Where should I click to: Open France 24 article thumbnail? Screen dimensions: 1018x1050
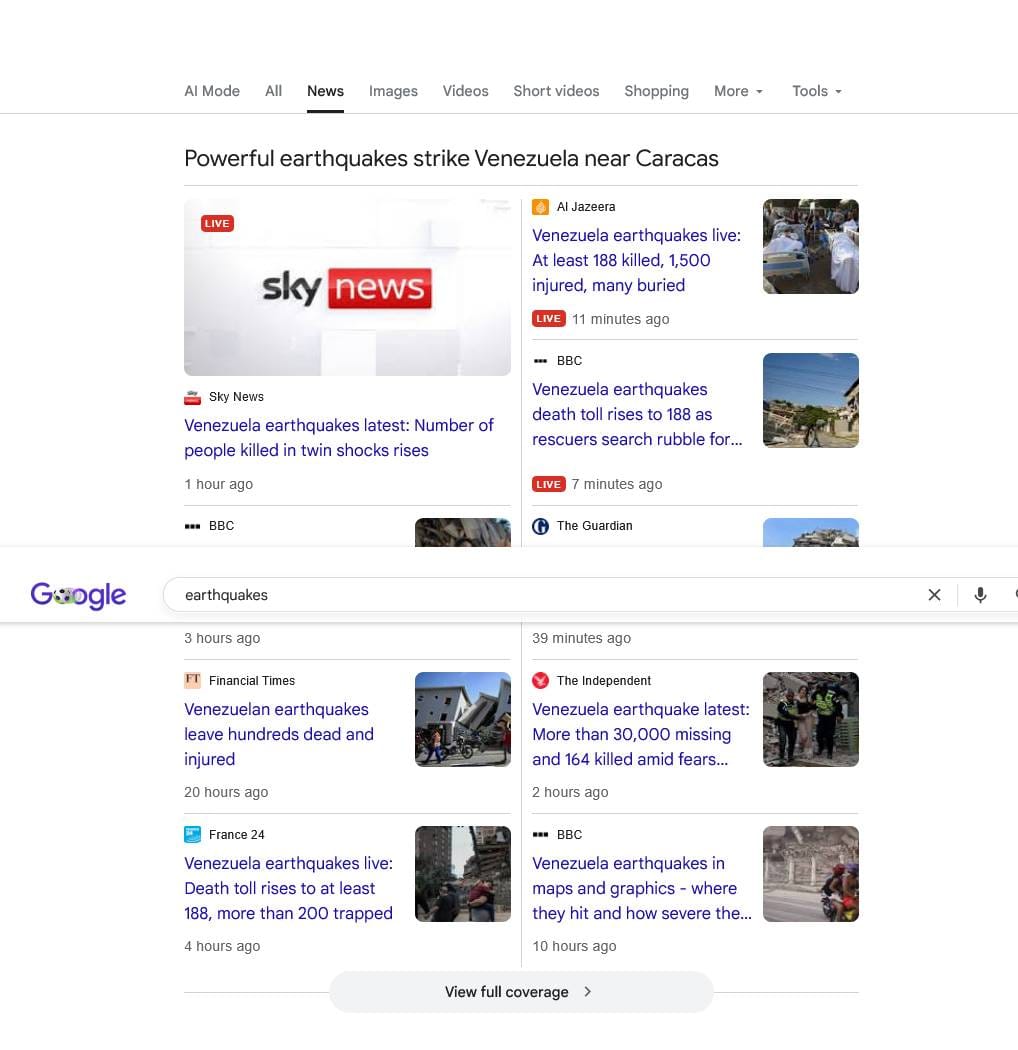pyautogui.click(x=463, y=874)
